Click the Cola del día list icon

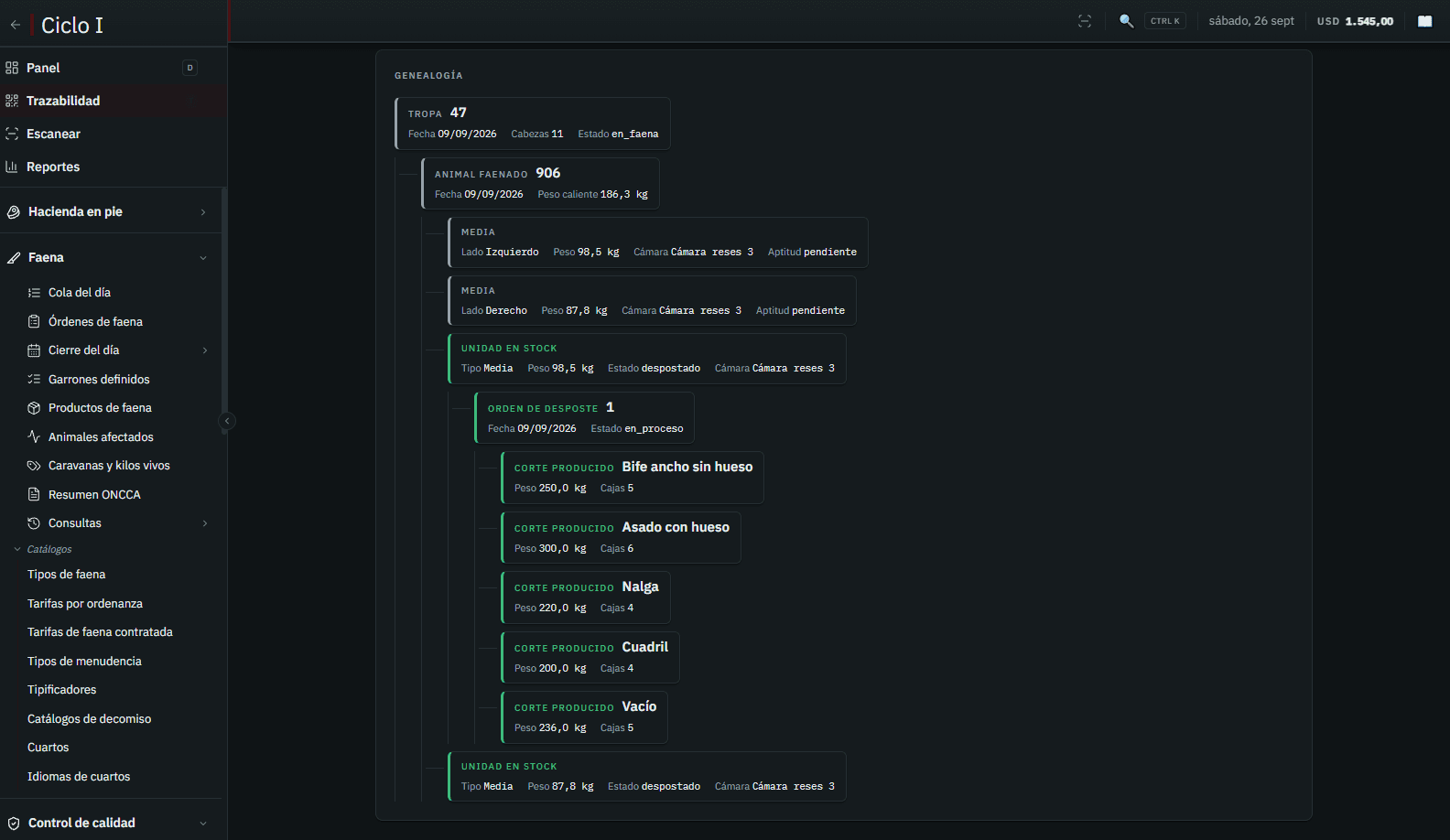(x=34, y=293)
